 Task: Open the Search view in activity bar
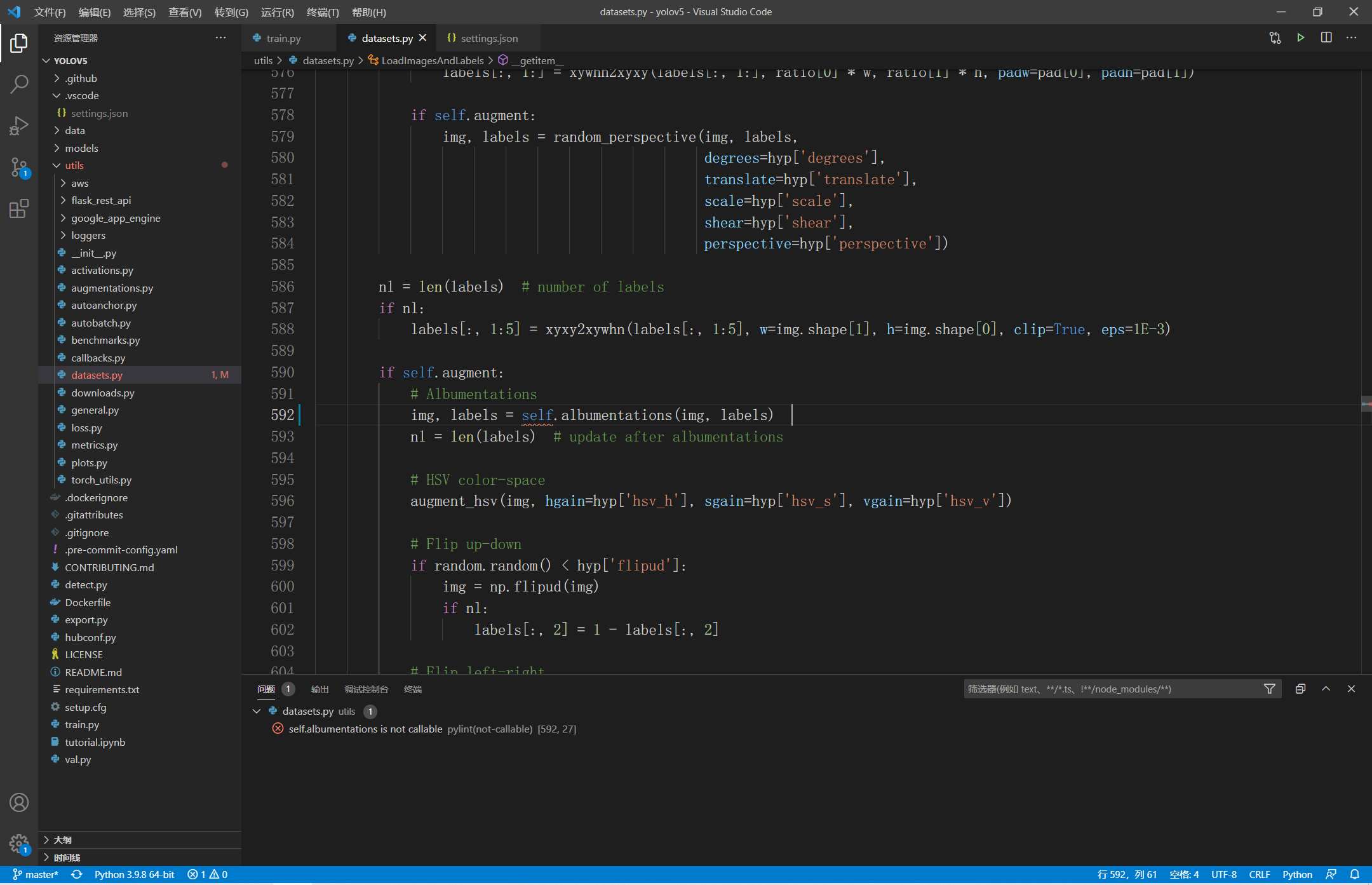tap(19, 84)
